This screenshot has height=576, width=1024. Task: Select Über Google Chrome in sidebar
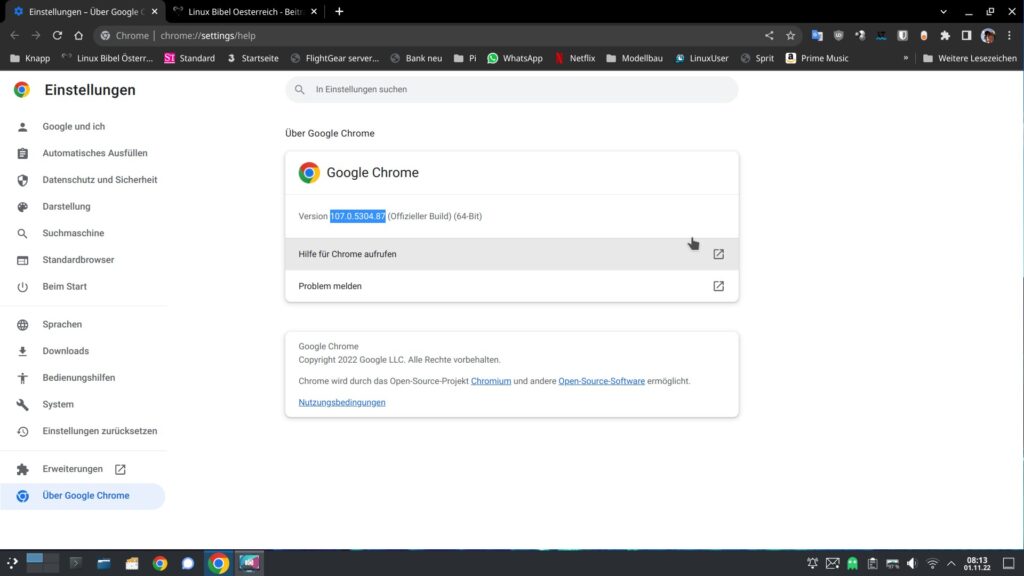83,496
